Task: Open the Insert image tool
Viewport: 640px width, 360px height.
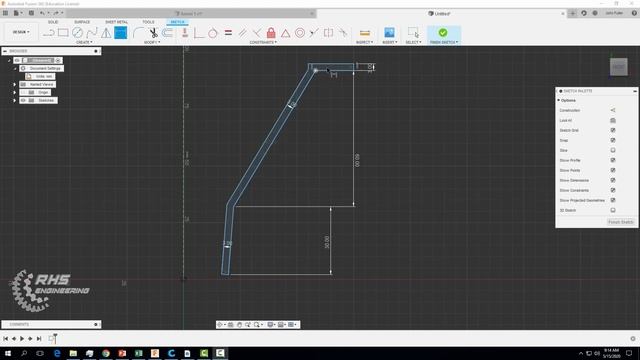Action: point(389,33)
